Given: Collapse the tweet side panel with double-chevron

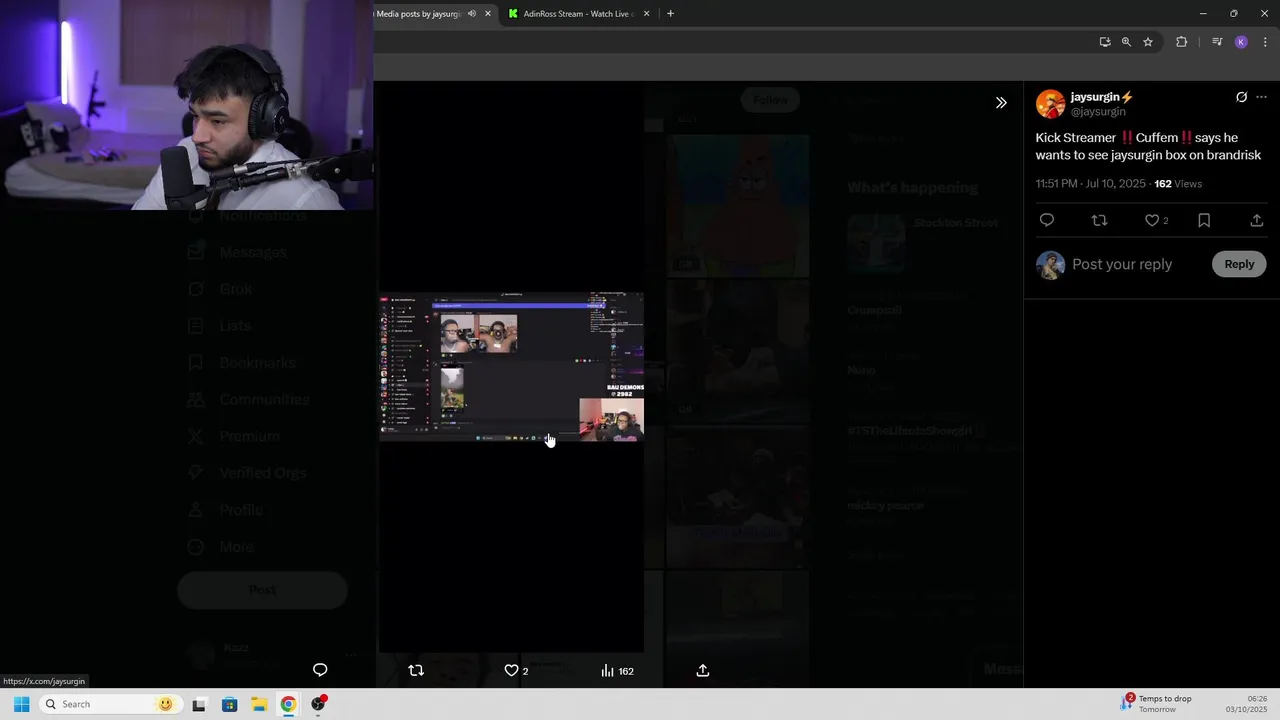Looking at the screenshot, I should (1001, 102).
